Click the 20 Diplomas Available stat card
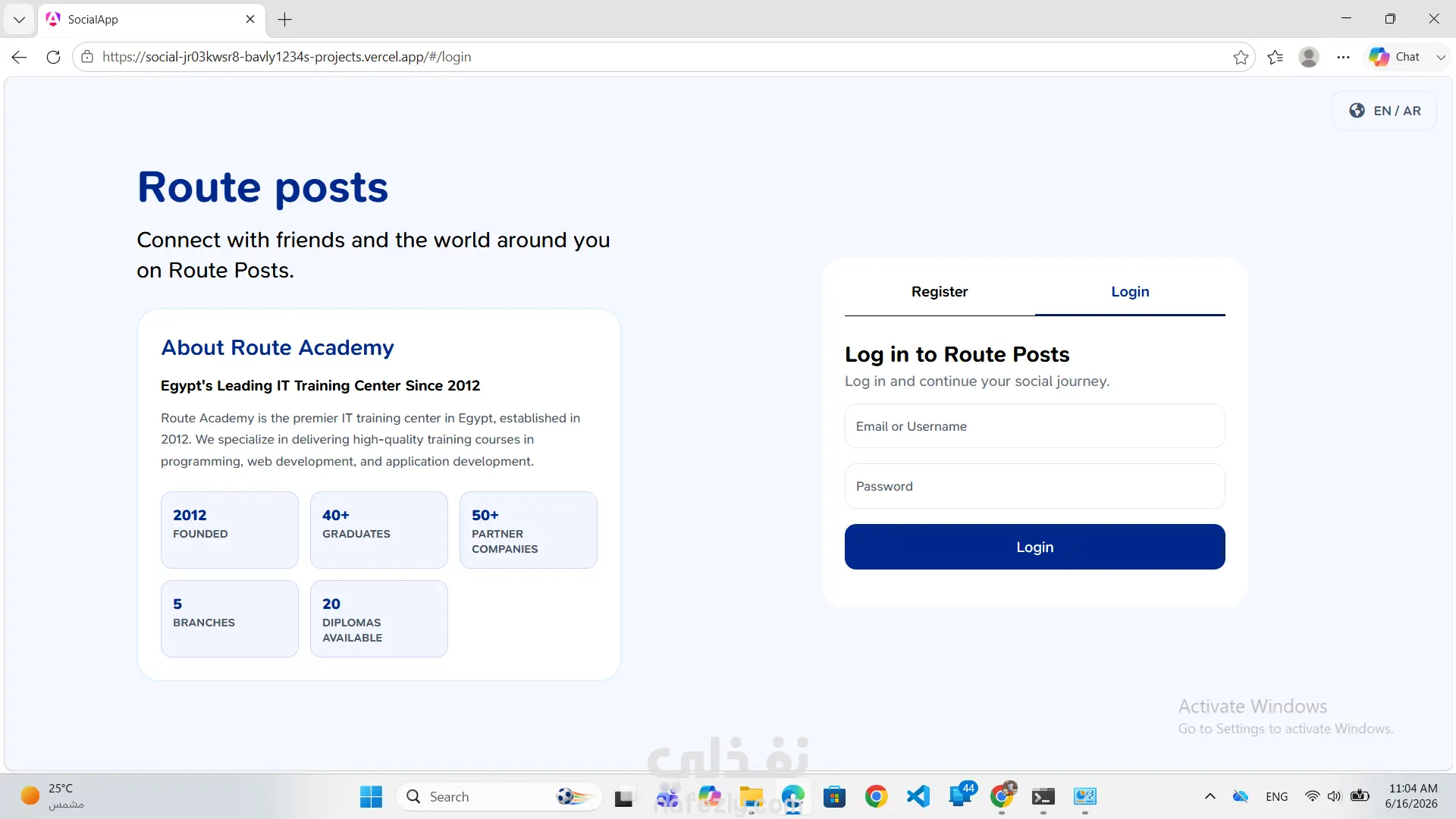This screenshot has width=1456, height=819. pyautogui.click(x=379, y=619)
